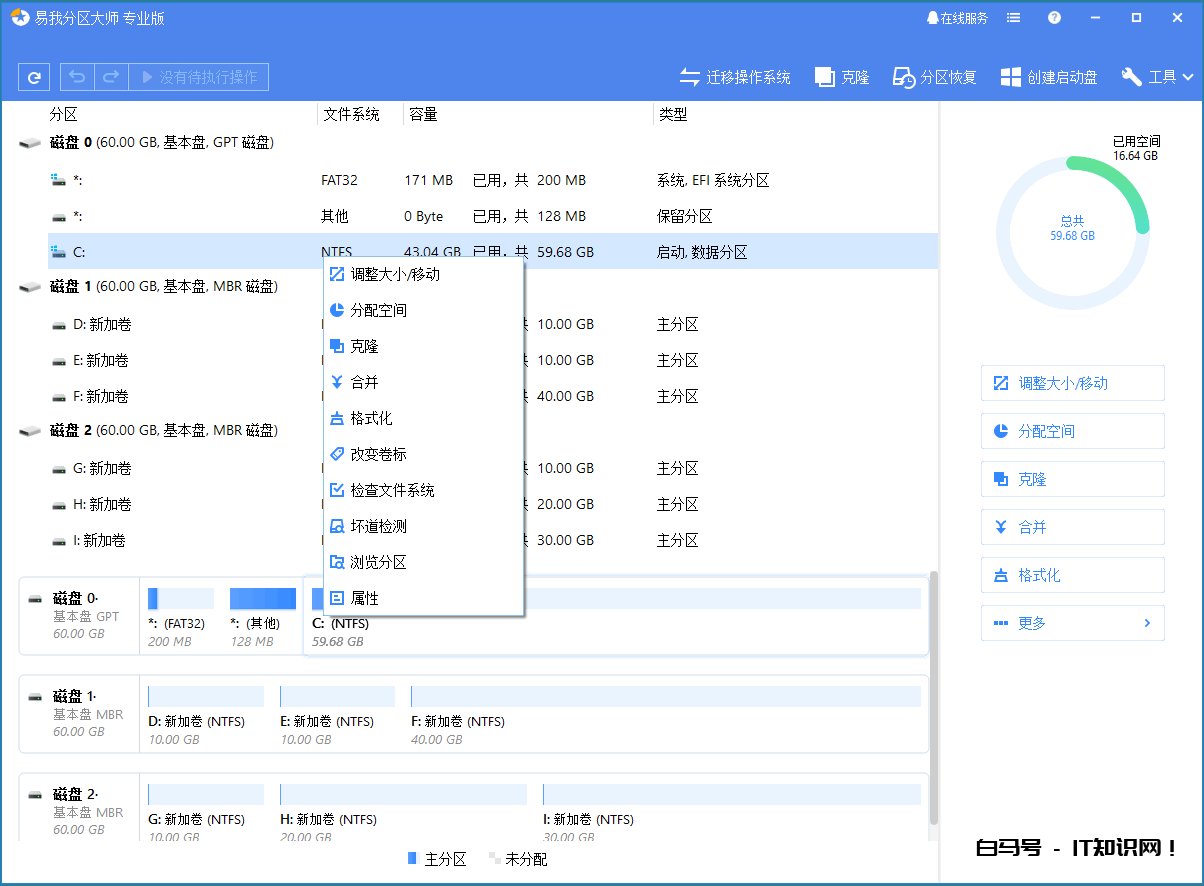
Task: Open Migrate OS (迁移操作系统) tool
Action: pyautogui.click(x=735, y=77)
